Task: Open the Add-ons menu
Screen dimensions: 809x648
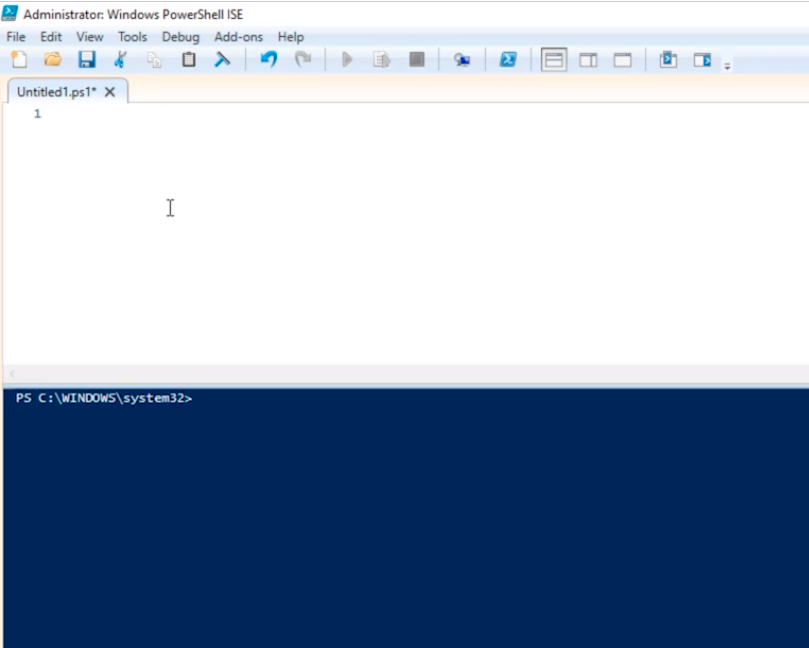Action: 238,37
